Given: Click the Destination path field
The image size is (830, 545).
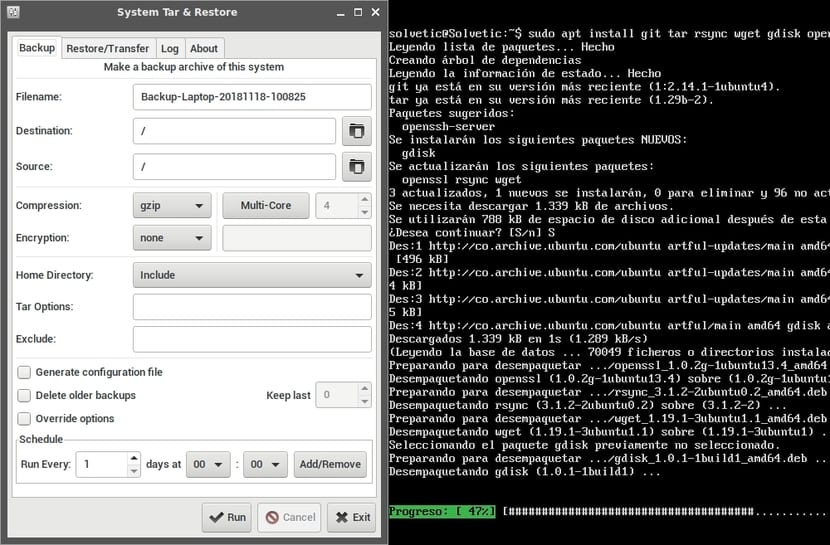Looking at the screenshot, I should (x=234, y=131).
